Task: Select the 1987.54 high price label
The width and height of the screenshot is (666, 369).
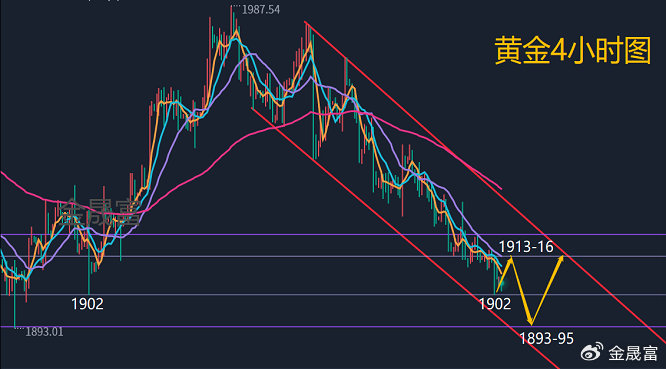Action: point(261,10)
